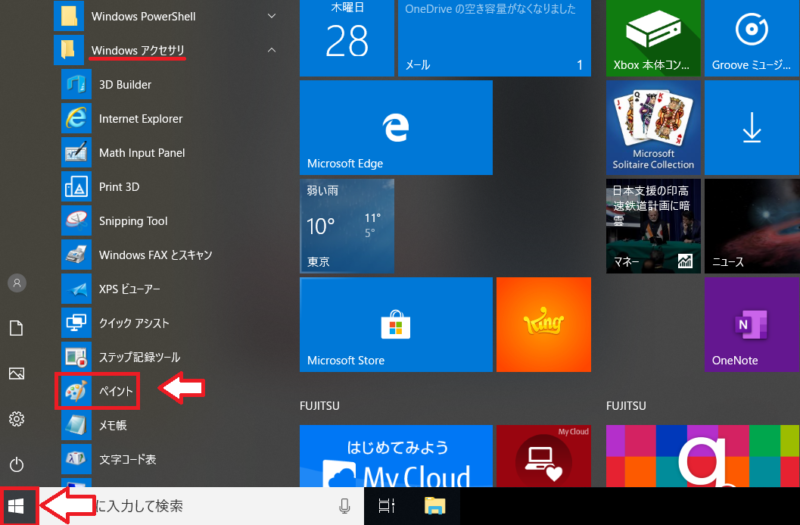Screen dimensions: 800x525
Task: Open ペイント (Paint) app
Action: click(97, 391)
